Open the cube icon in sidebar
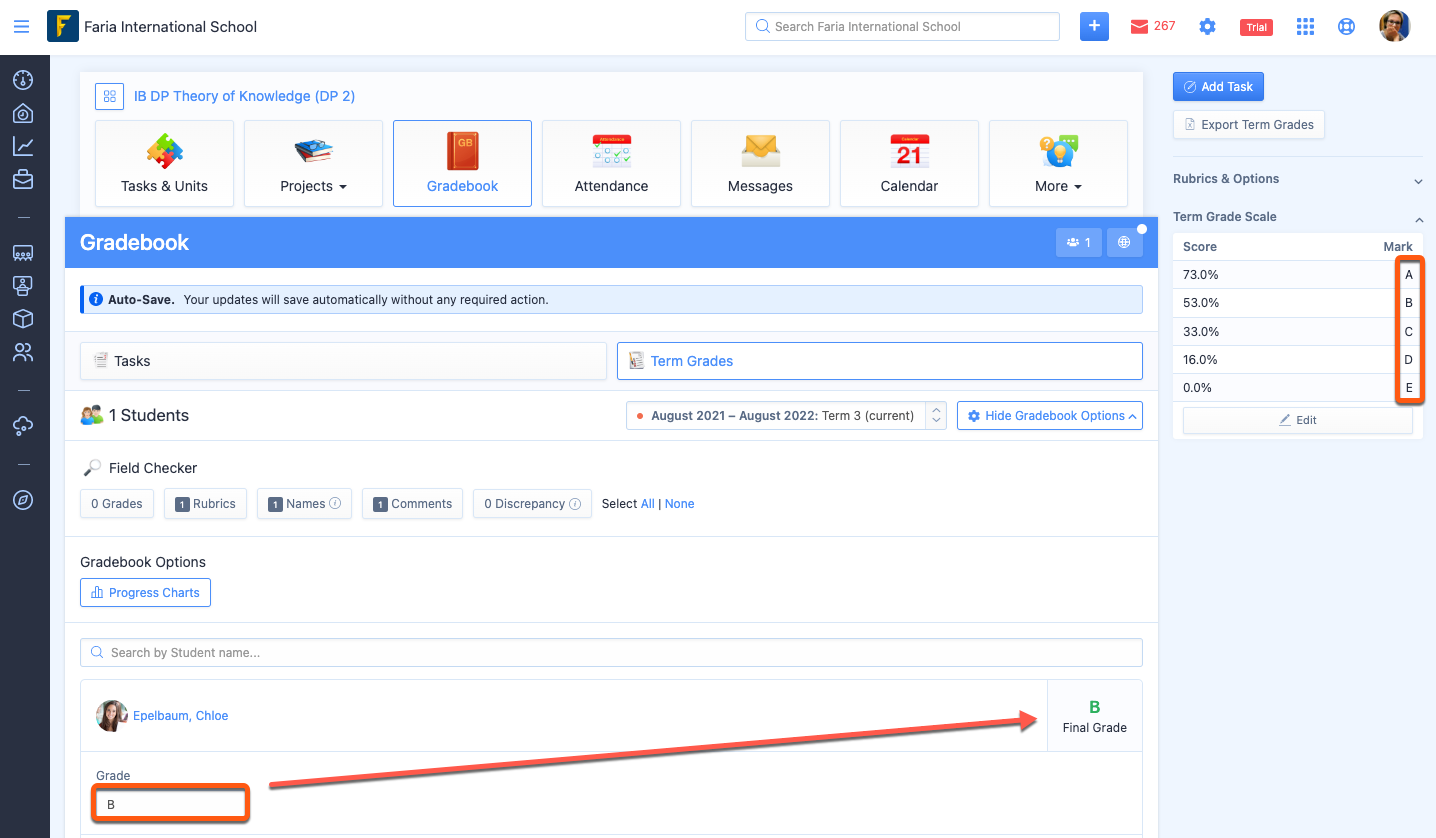The image size is (1436, 838). 23,319
